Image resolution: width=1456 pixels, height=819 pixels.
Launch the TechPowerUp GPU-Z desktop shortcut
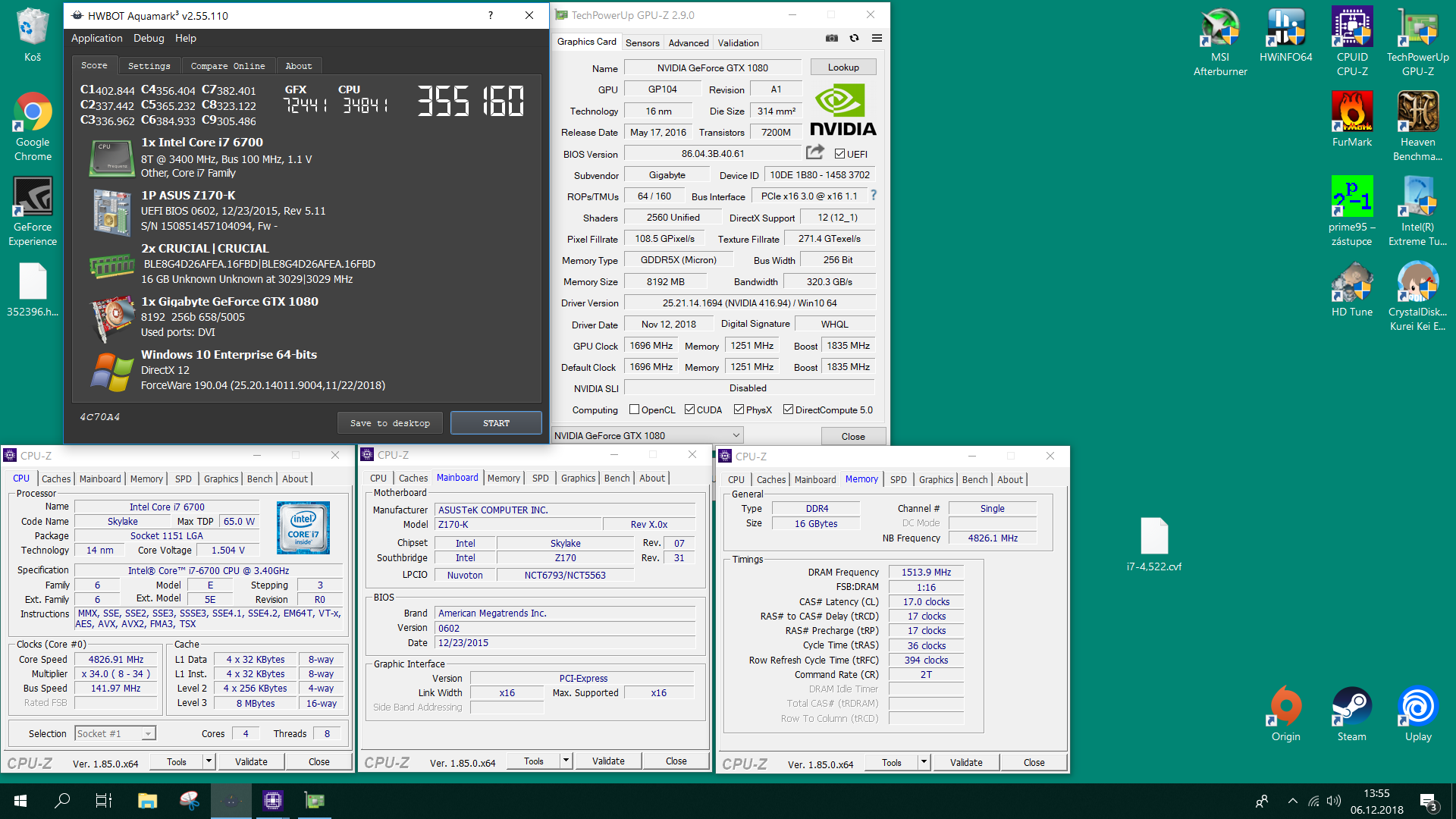(1418, 42)
